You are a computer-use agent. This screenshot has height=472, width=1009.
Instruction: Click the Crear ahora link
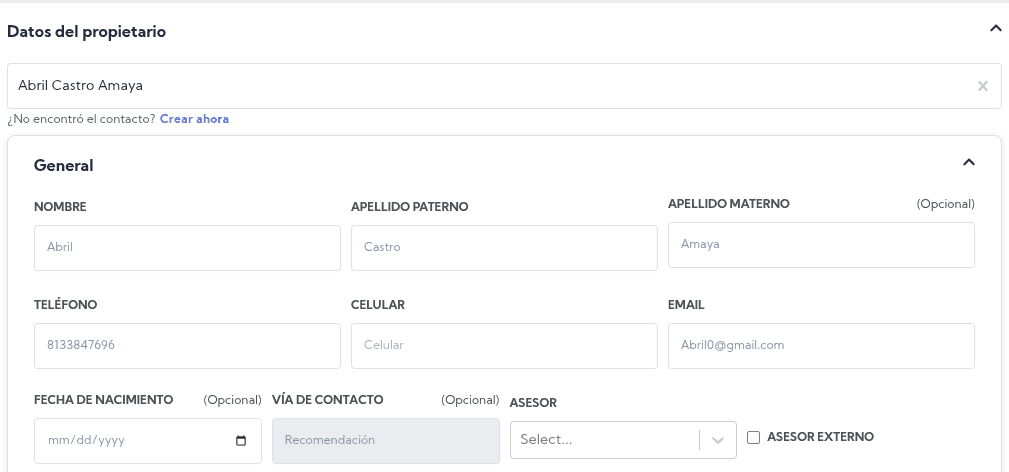[x=194, y=119]
